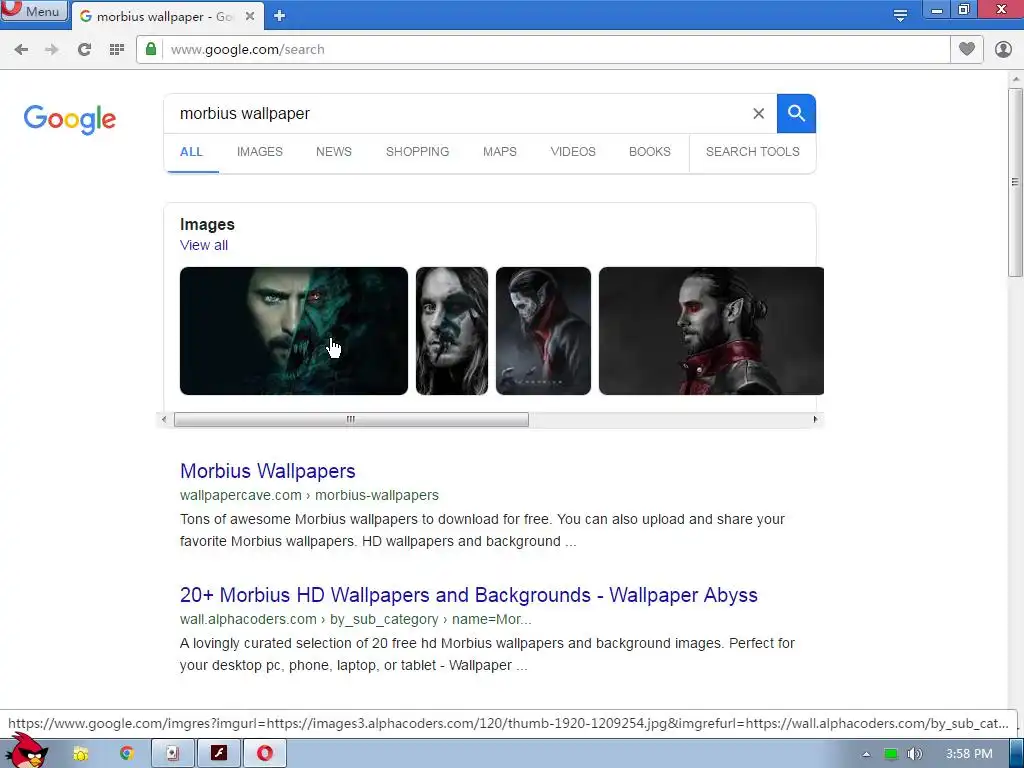Click the wallpapercave.com › morbius-wallpapers URL text

310,496
